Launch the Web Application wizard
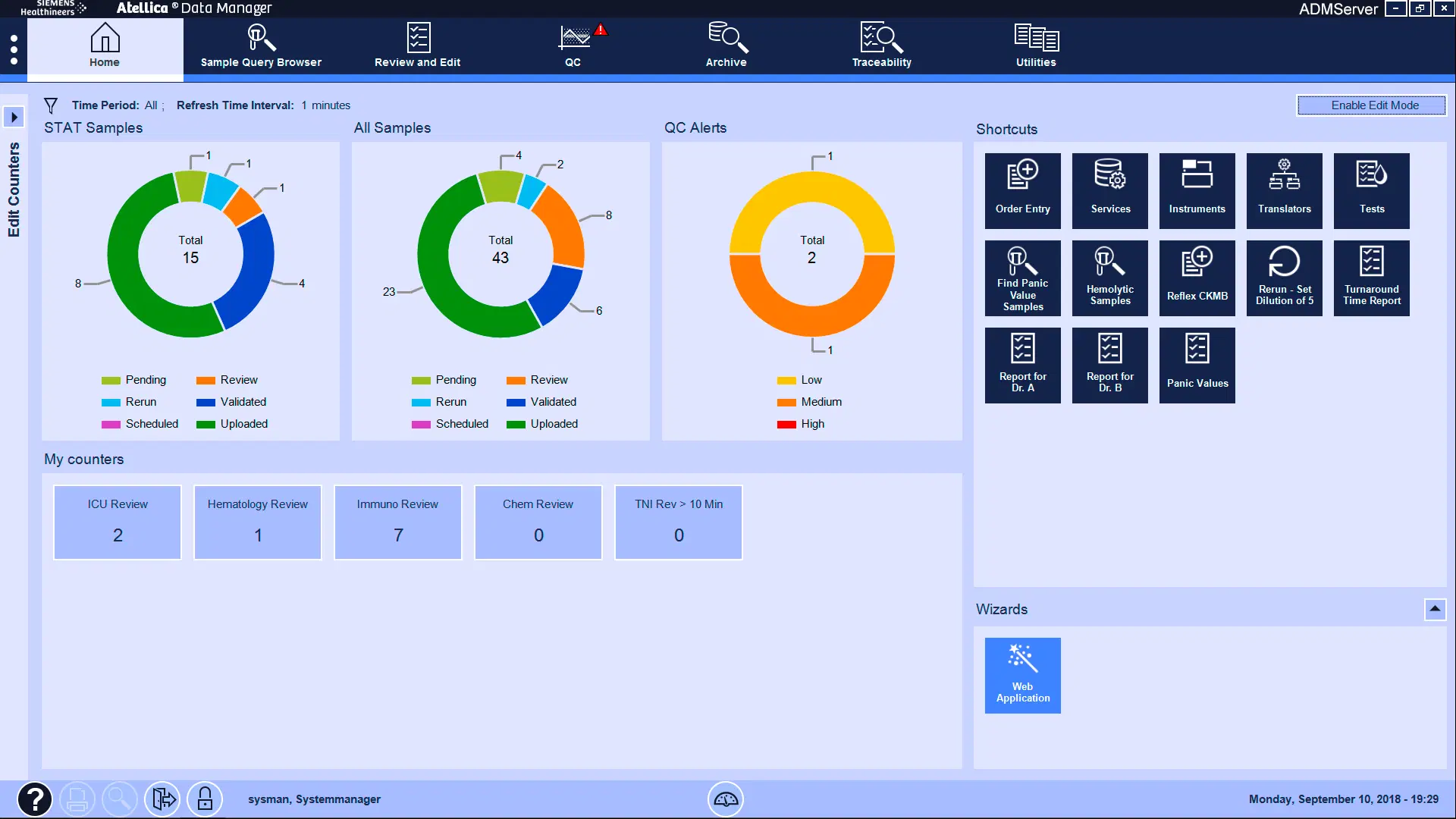This screenshot has width=1456, height=819. point(1022,675)
